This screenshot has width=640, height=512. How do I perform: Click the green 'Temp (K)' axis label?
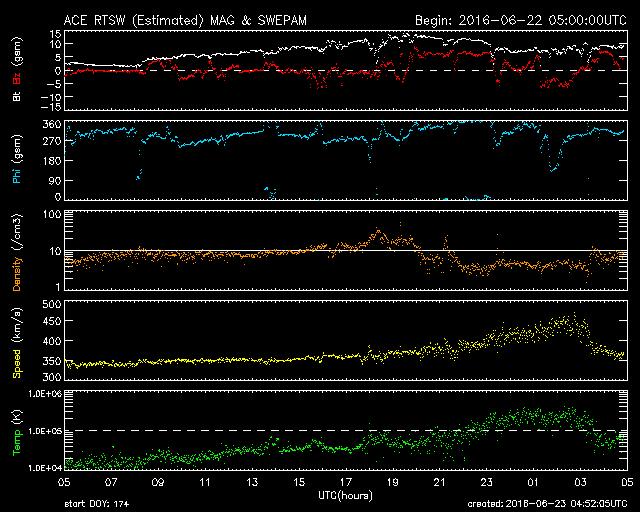tap(17, 433)
